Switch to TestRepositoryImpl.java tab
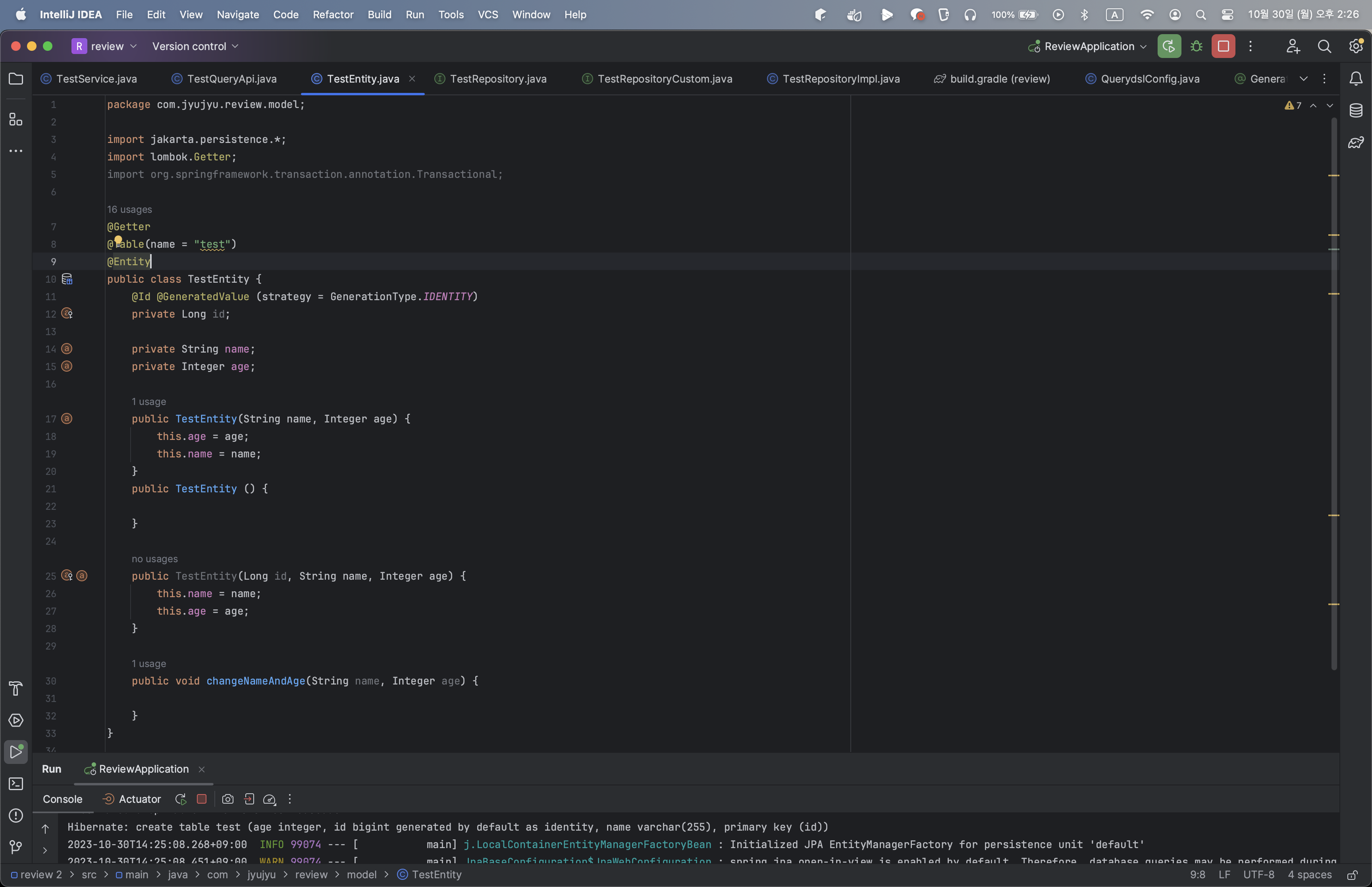1372x887 pixels. [834, 79]
